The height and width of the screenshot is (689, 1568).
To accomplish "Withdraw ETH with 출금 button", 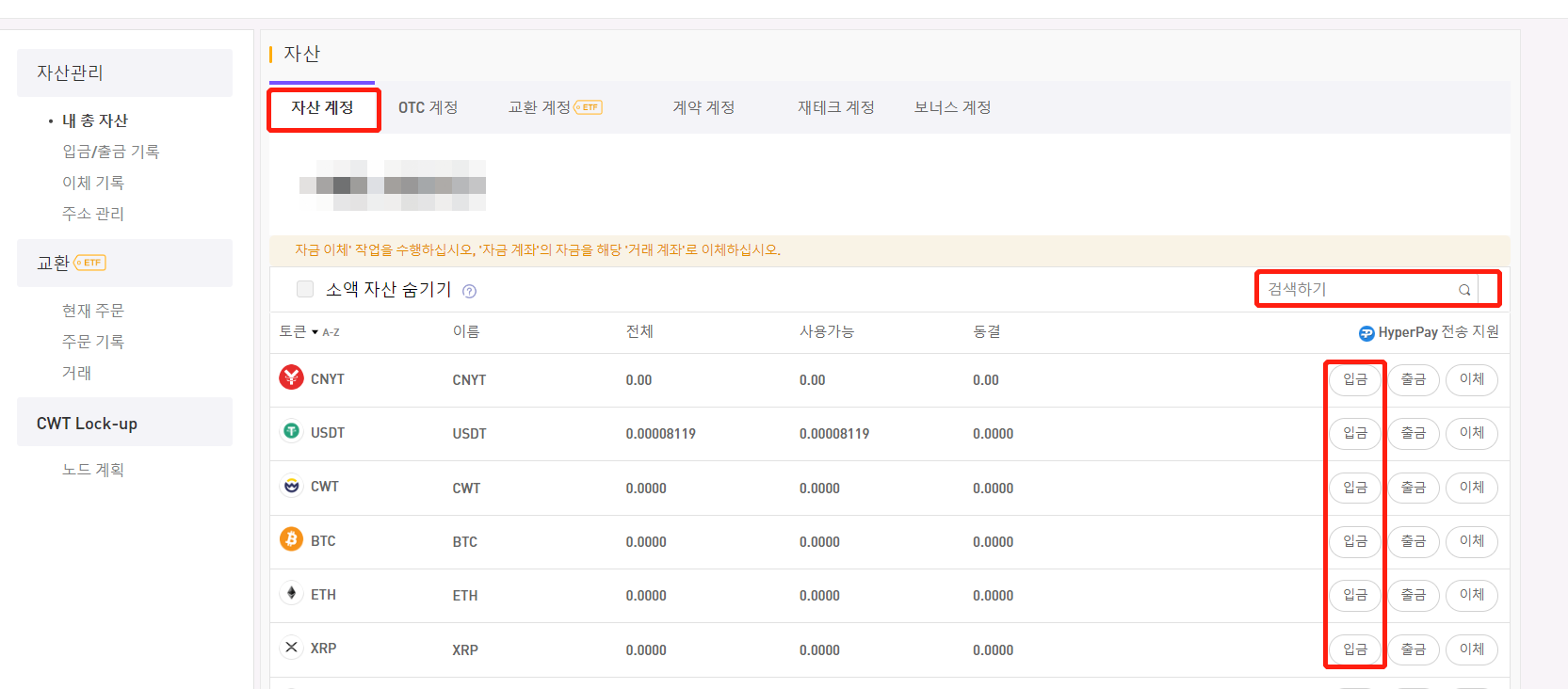I will [1414, 595].
